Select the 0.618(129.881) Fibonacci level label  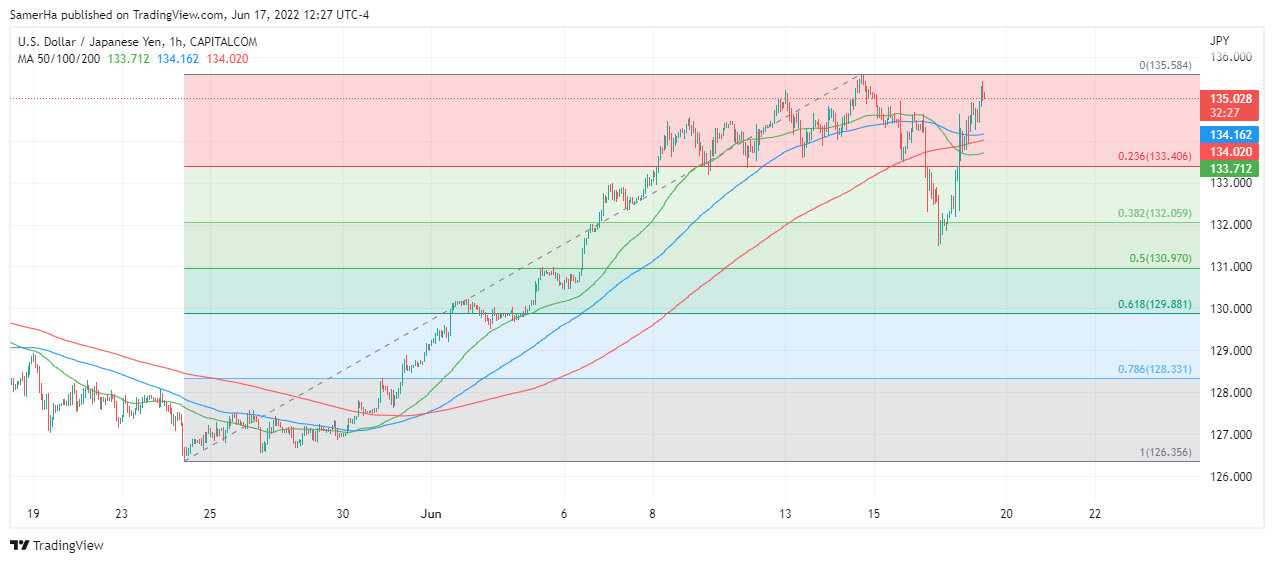pos(1156,304)
